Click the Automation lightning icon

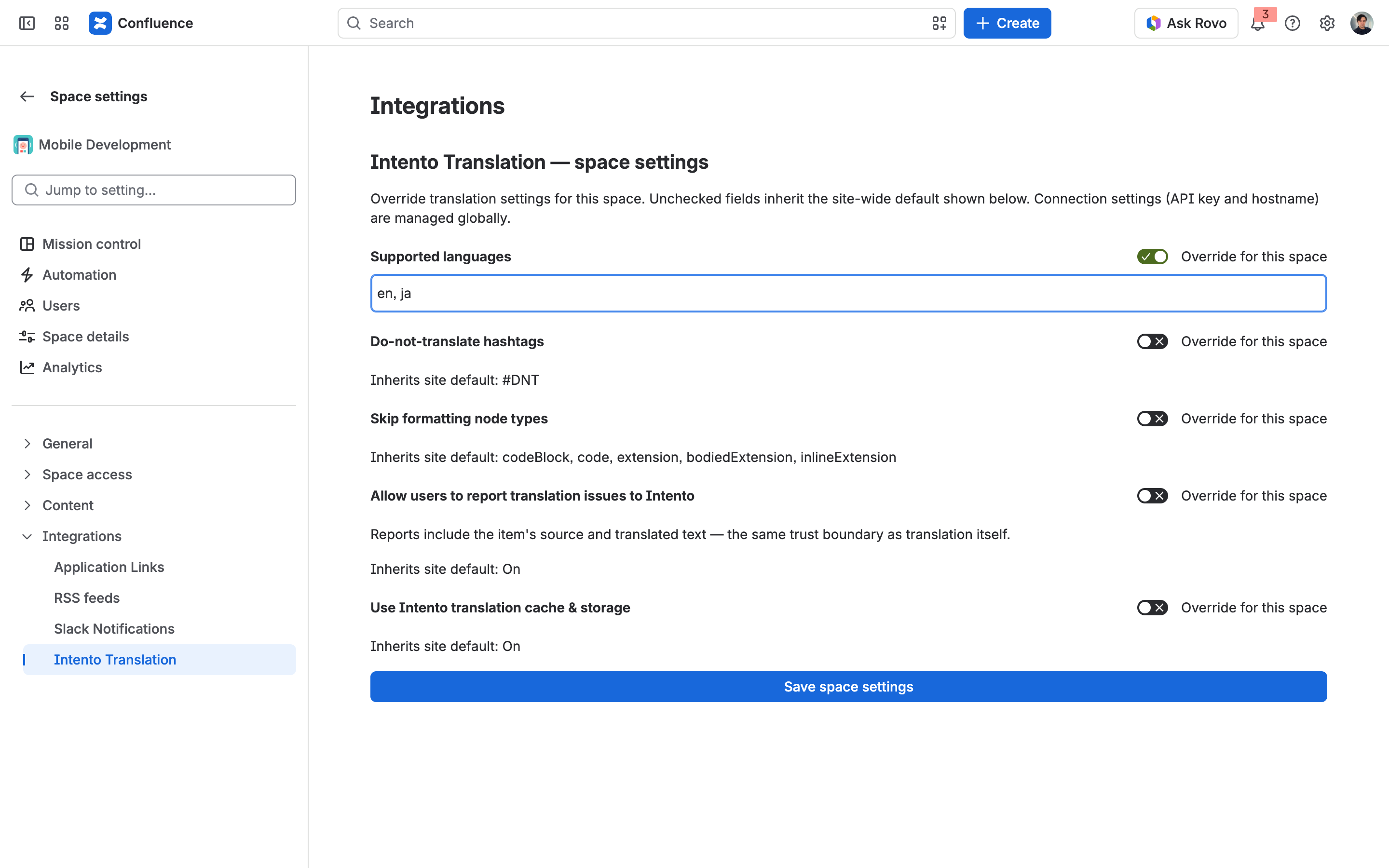coord(27,275)
